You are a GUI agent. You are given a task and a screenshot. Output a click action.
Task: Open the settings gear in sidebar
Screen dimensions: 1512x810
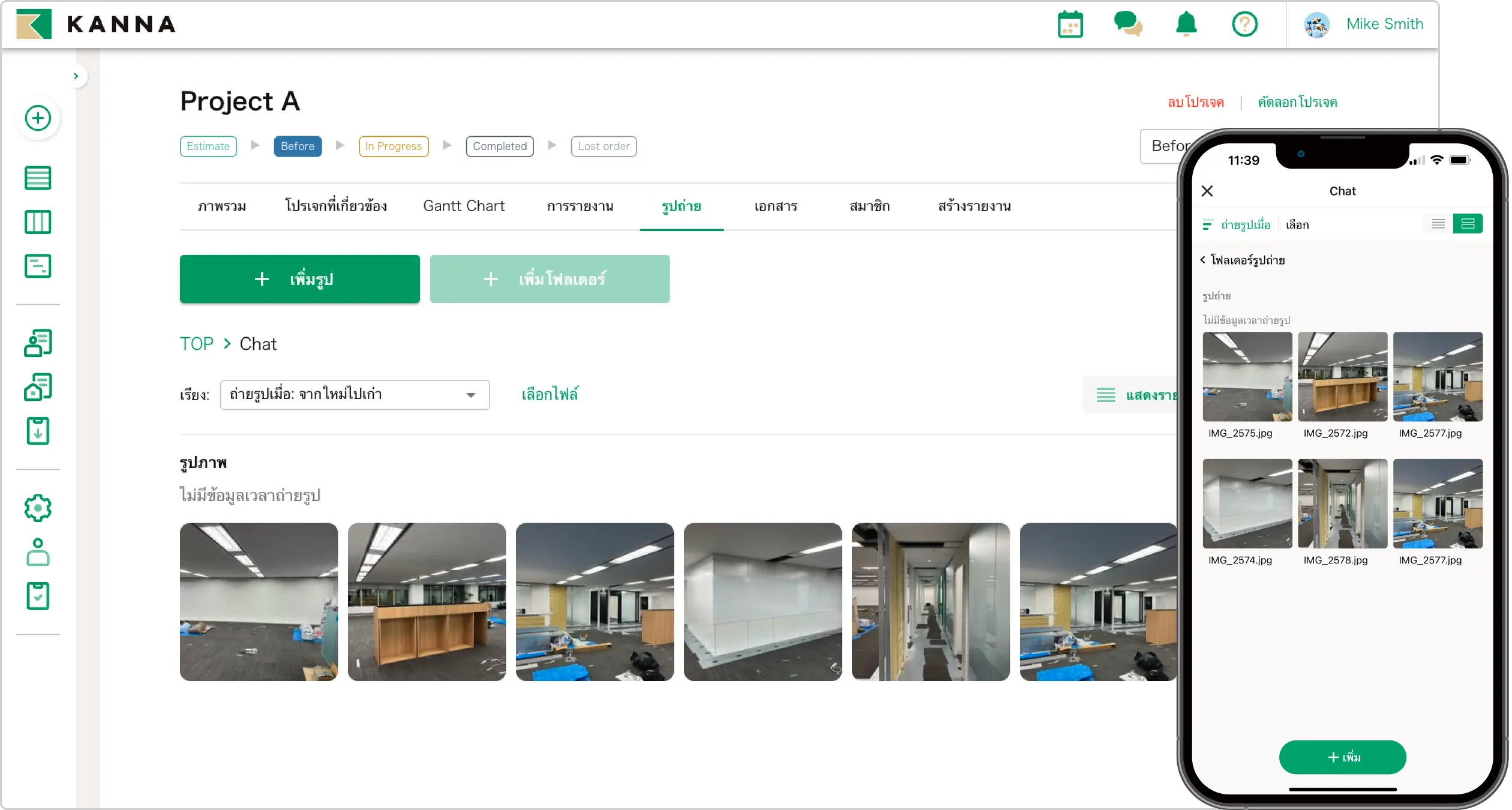(38, 508)
